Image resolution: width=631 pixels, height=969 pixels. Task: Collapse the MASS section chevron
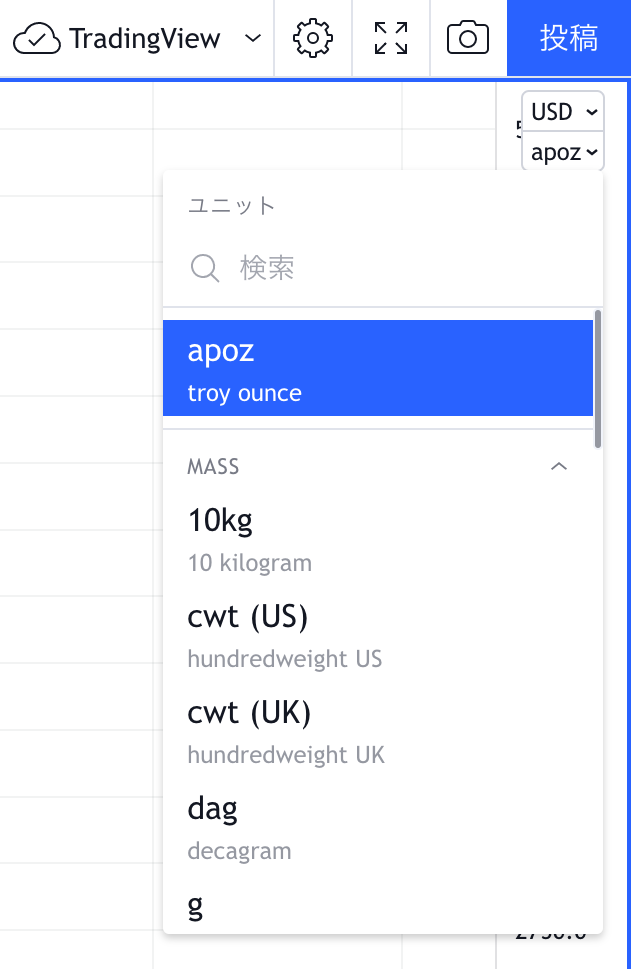pyautogui.click(x=560, y=467)
